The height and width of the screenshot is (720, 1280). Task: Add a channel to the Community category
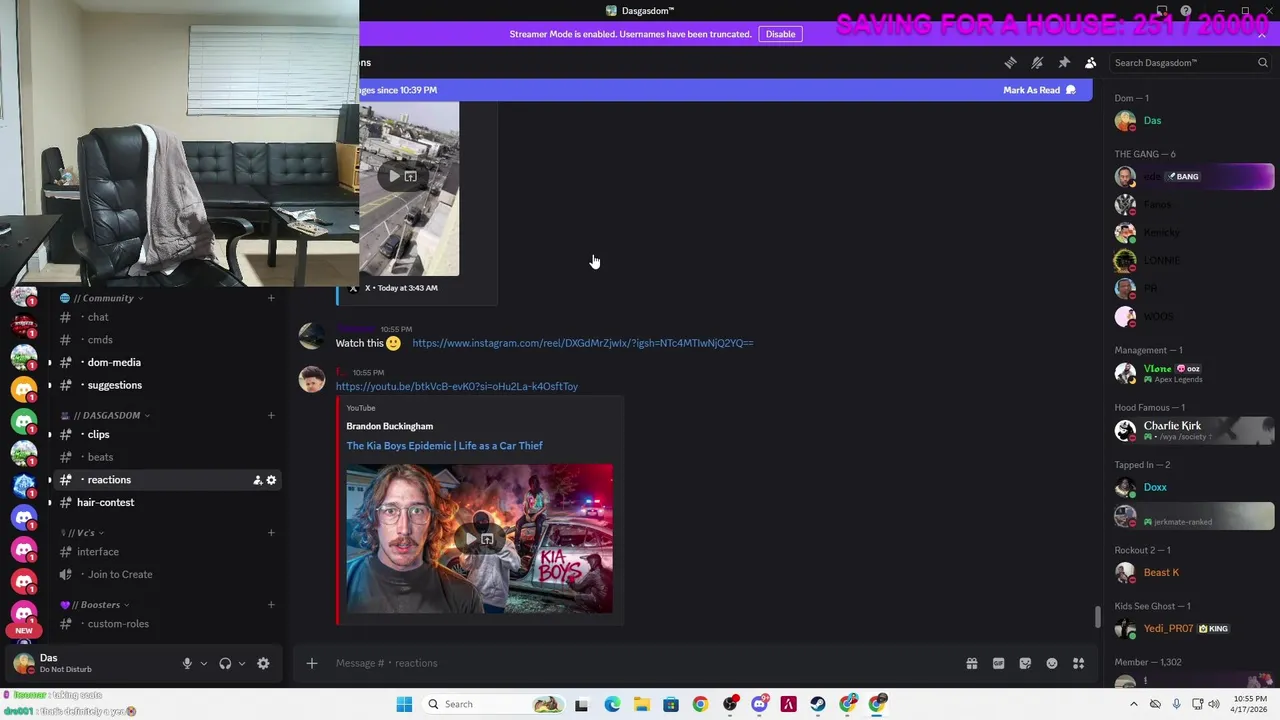271,298
